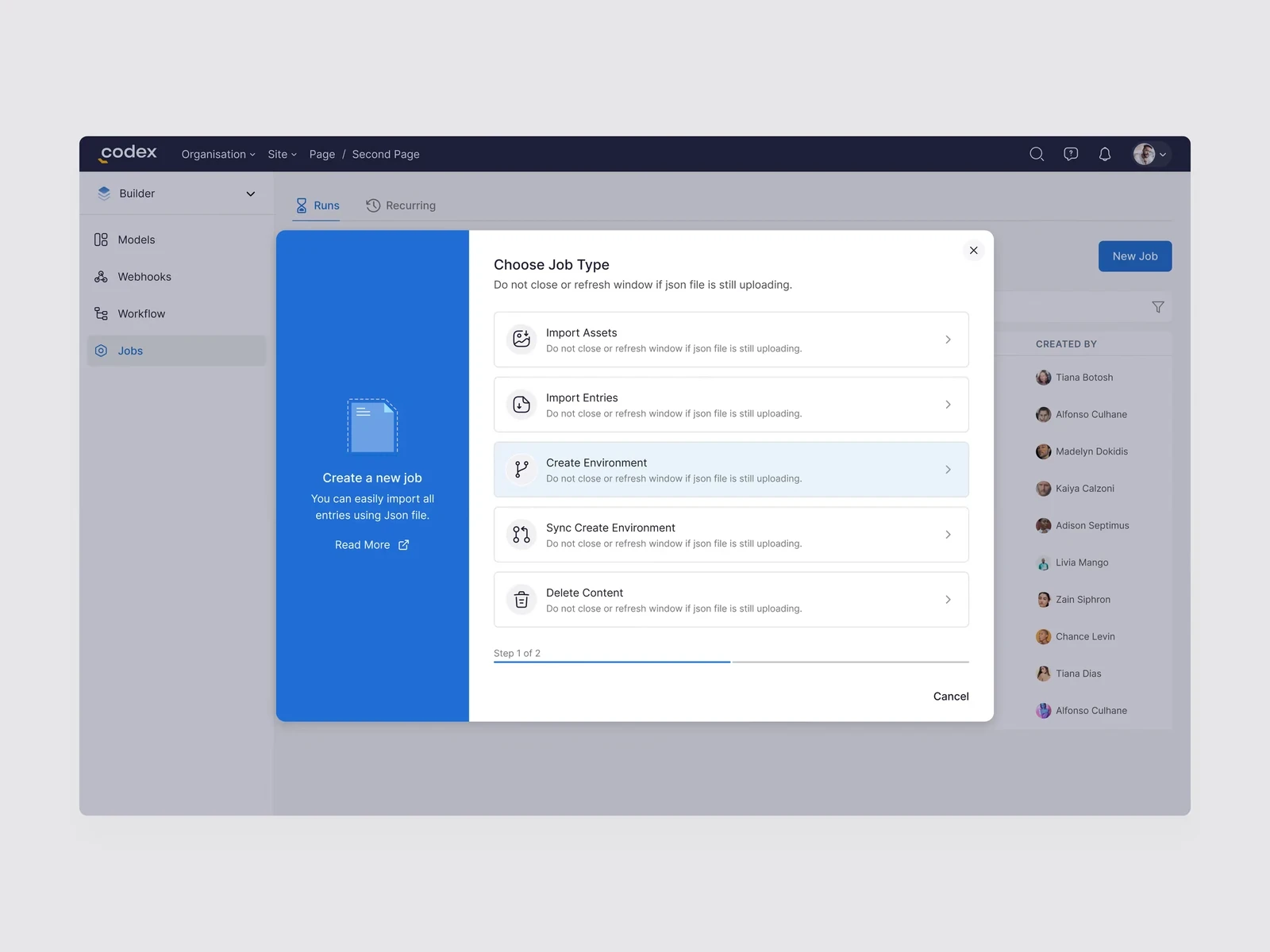
Task: Click the blue document illustration icon
Action: 372,426
